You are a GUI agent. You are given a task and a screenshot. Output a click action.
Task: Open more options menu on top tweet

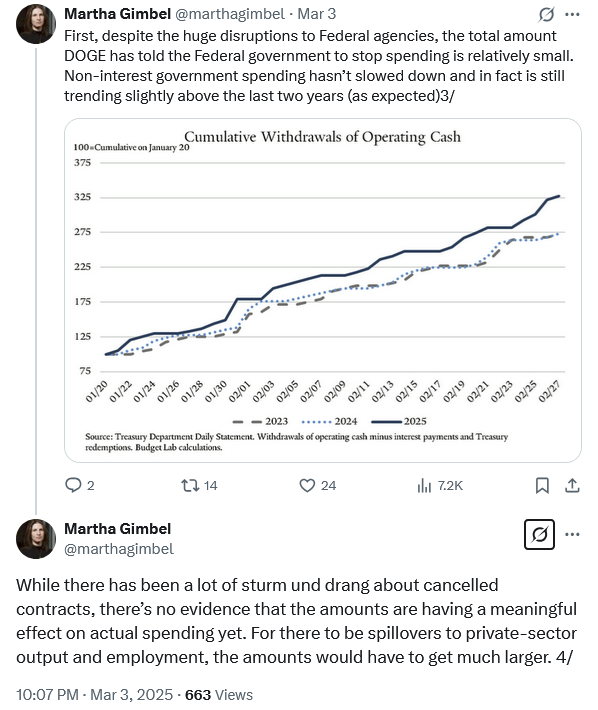[572, 14]
